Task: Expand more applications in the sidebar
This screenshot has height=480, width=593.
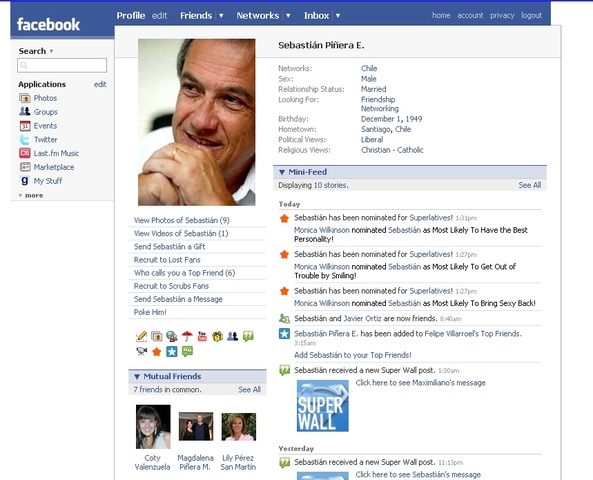Action: click(31, 195)
